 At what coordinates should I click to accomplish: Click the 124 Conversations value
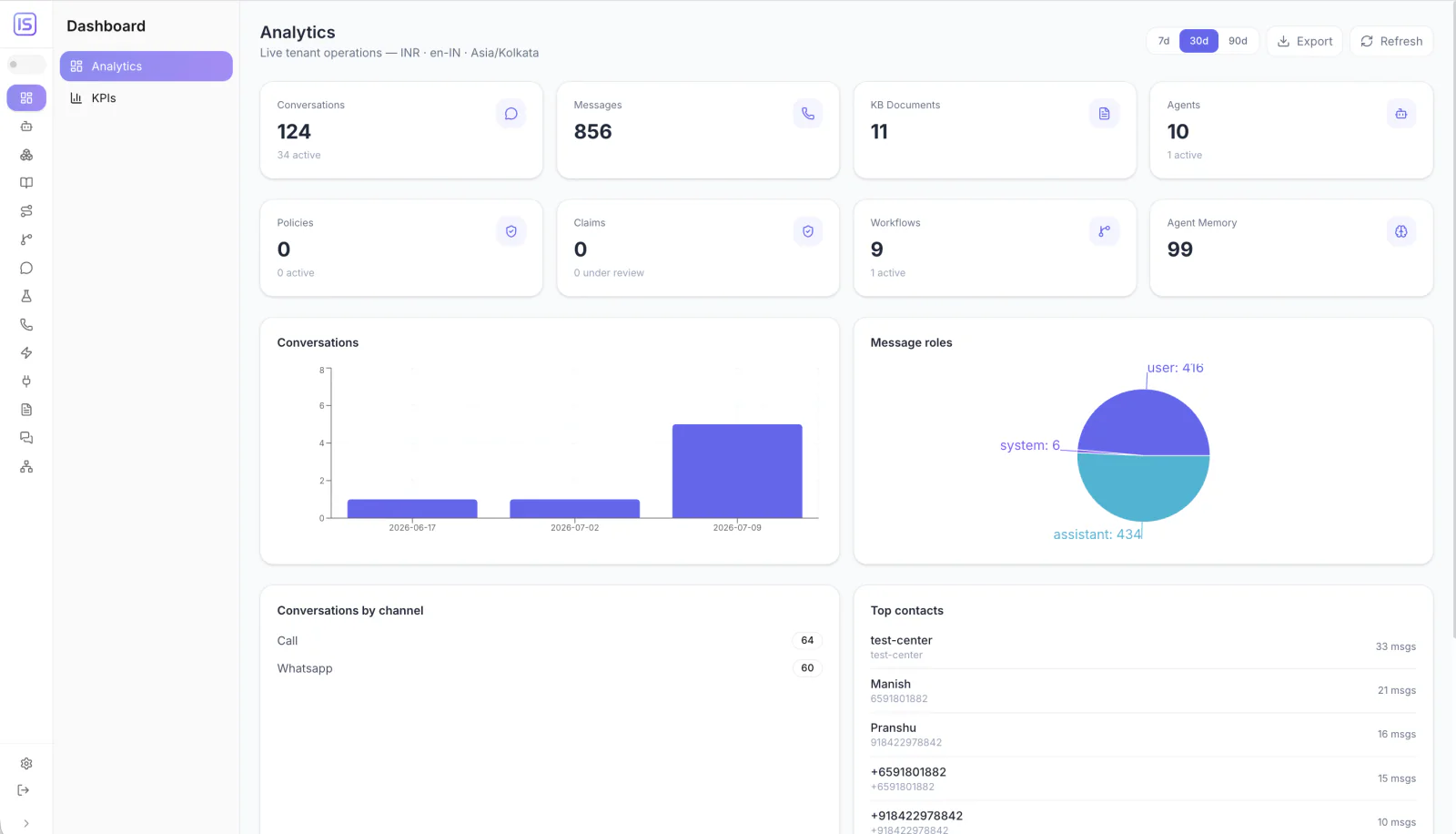click(294, 132)
